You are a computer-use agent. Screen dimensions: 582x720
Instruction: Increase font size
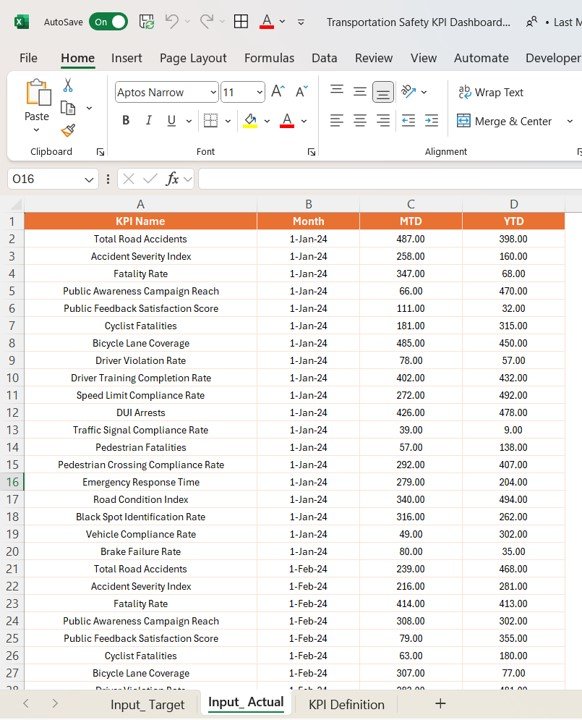pyautogui.click(x=277, y=92)
